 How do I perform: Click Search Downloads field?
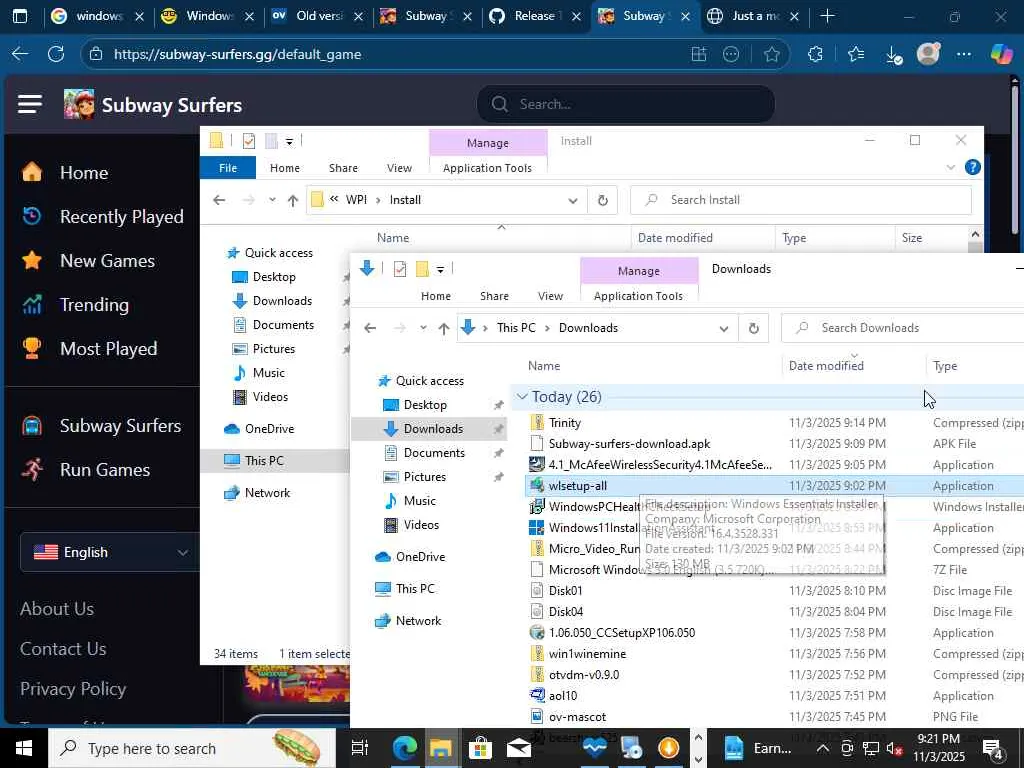[904, 328]
